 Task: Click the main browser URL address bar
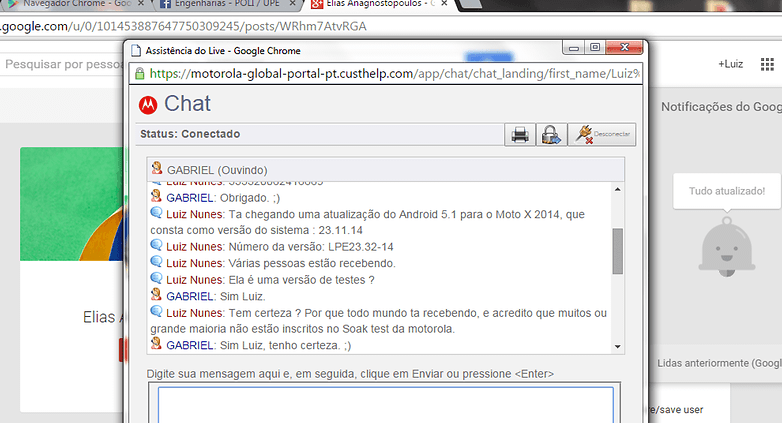389,26
